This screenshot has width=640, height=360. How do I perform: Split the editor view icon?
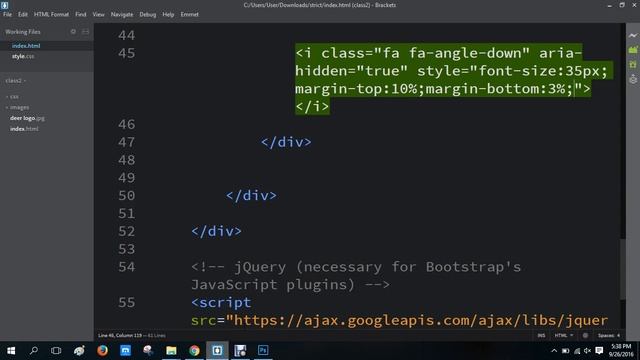click(x=85, y=31)
